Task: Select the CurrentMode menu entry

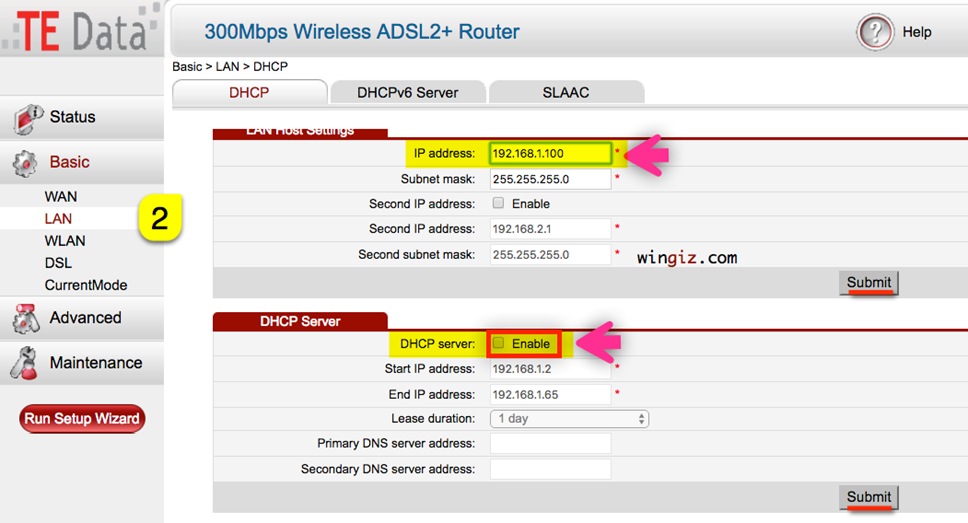Action: click(86, 285)
